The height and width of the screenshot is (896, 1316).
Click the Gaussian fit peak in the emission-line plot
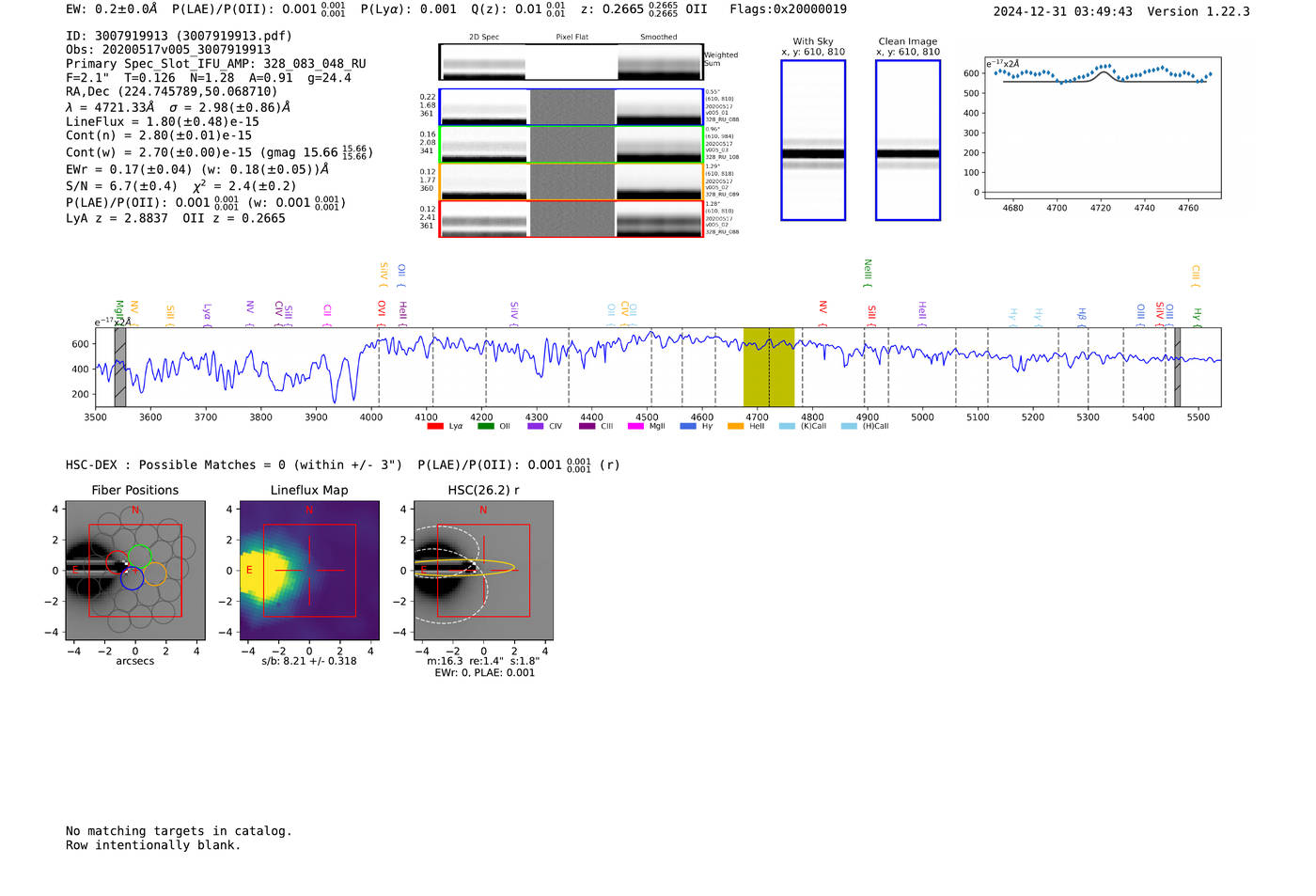(1103, 71)
